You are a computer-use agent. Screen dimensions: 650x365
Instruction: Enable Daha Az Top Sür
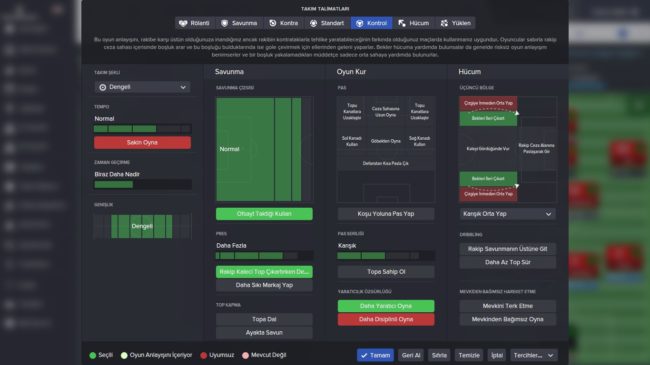click(x=507, y=262)
